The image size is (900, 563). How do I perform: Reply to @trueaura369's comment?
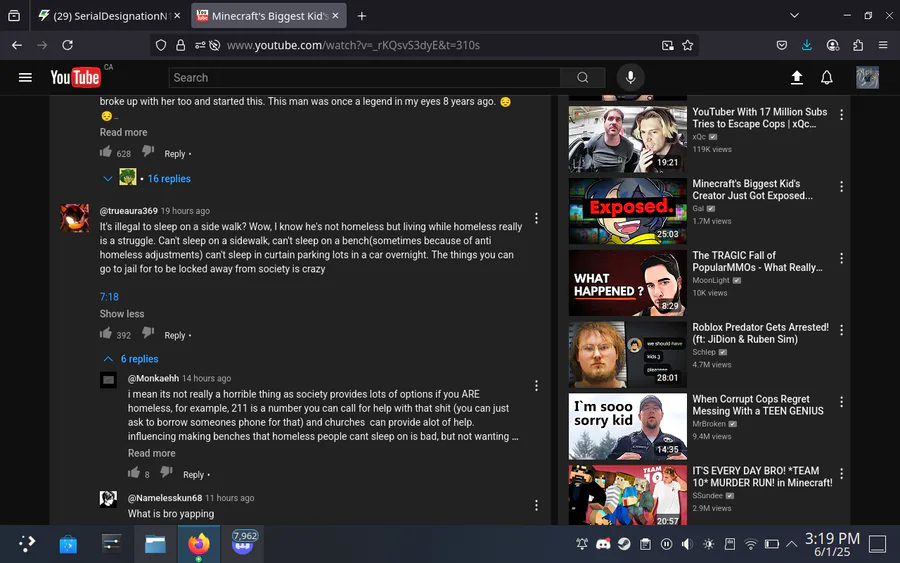pos(174,335)
